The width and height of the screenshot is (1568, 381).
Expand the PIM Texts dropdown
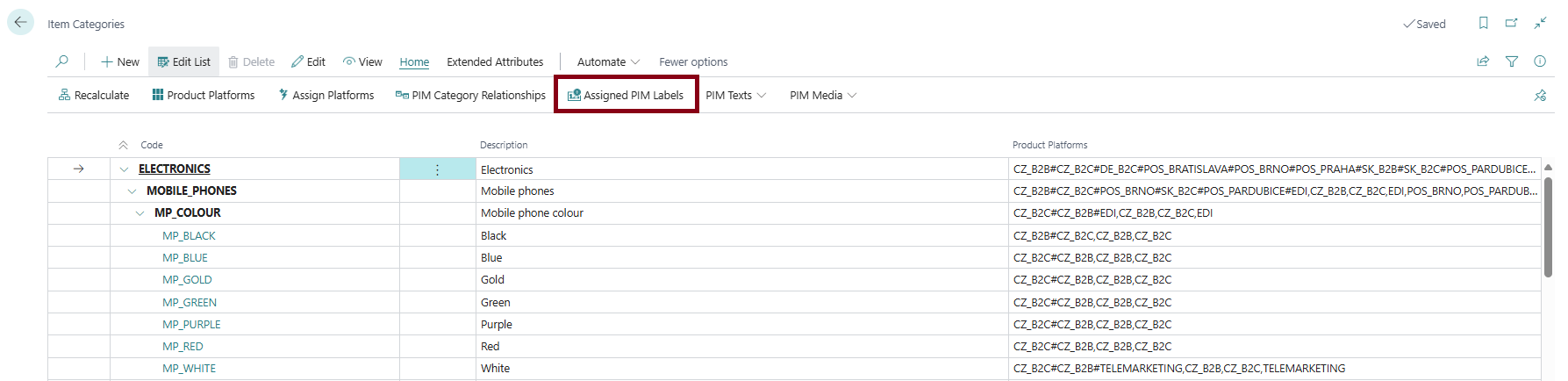(x=735, y=95)
